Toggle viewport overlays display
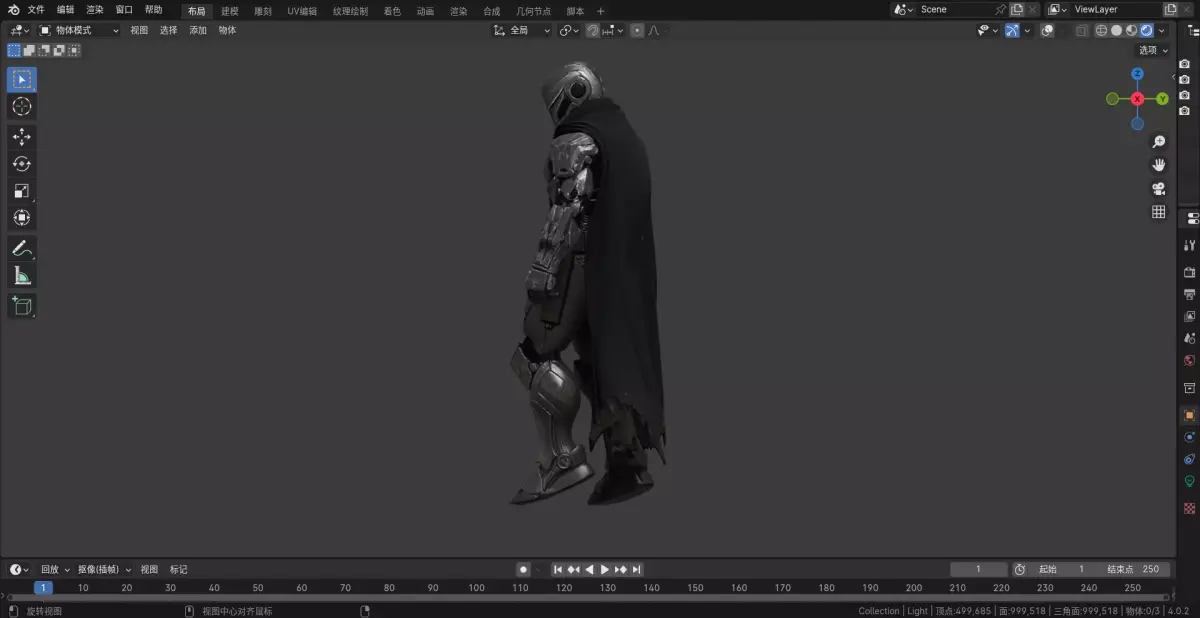This screenshot has height=618, width=1200. [1047, 30]
